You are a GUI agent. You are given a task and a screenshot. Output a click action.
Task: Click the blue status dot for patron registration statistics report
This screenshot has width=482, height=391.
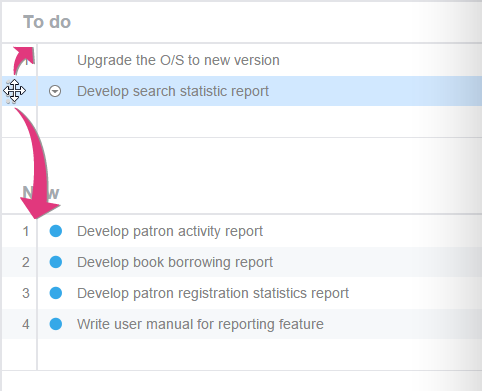tap(56, 293)
